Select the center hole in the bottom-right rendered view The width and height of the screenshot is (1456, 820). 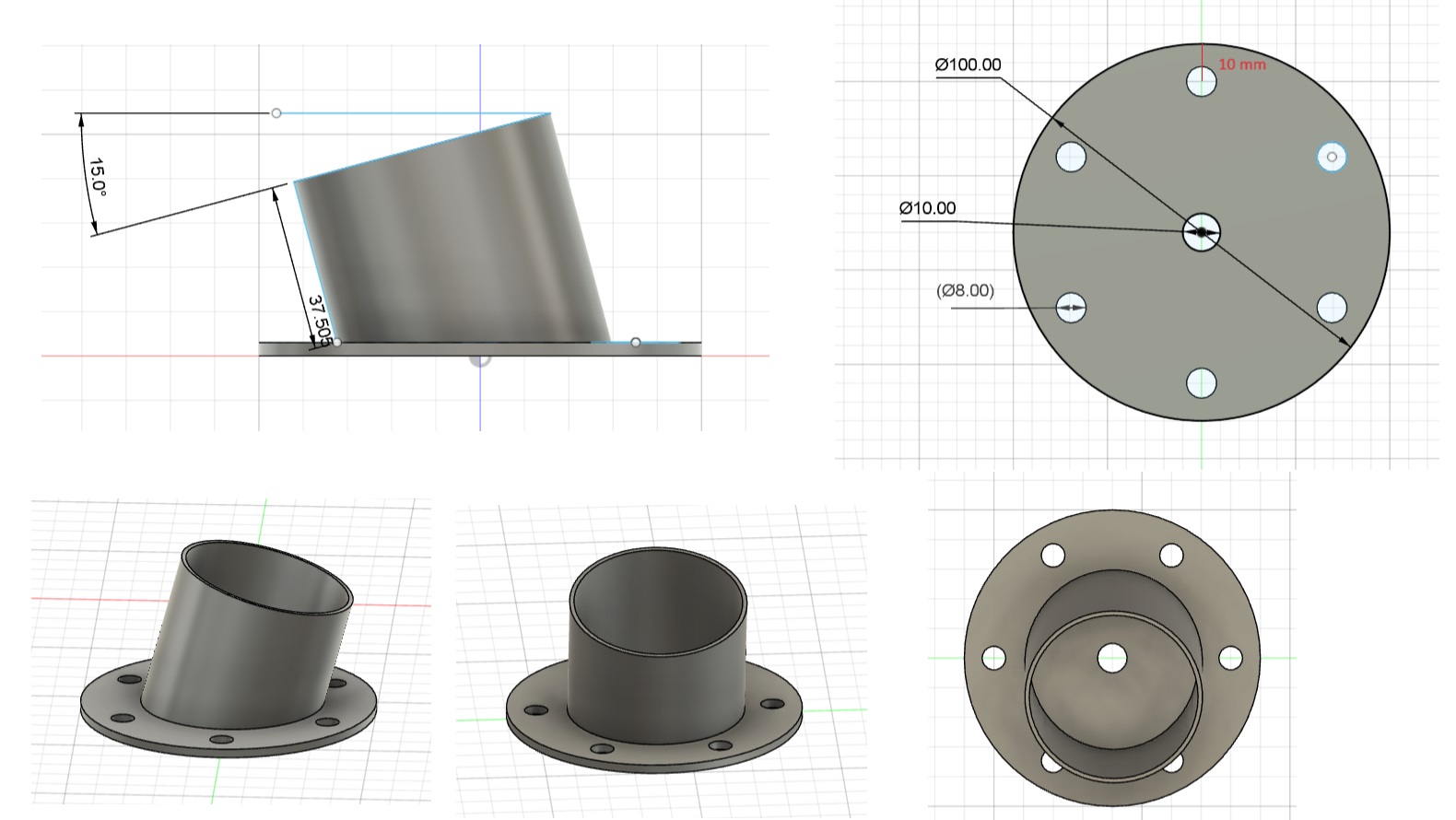click(1112, 658)
